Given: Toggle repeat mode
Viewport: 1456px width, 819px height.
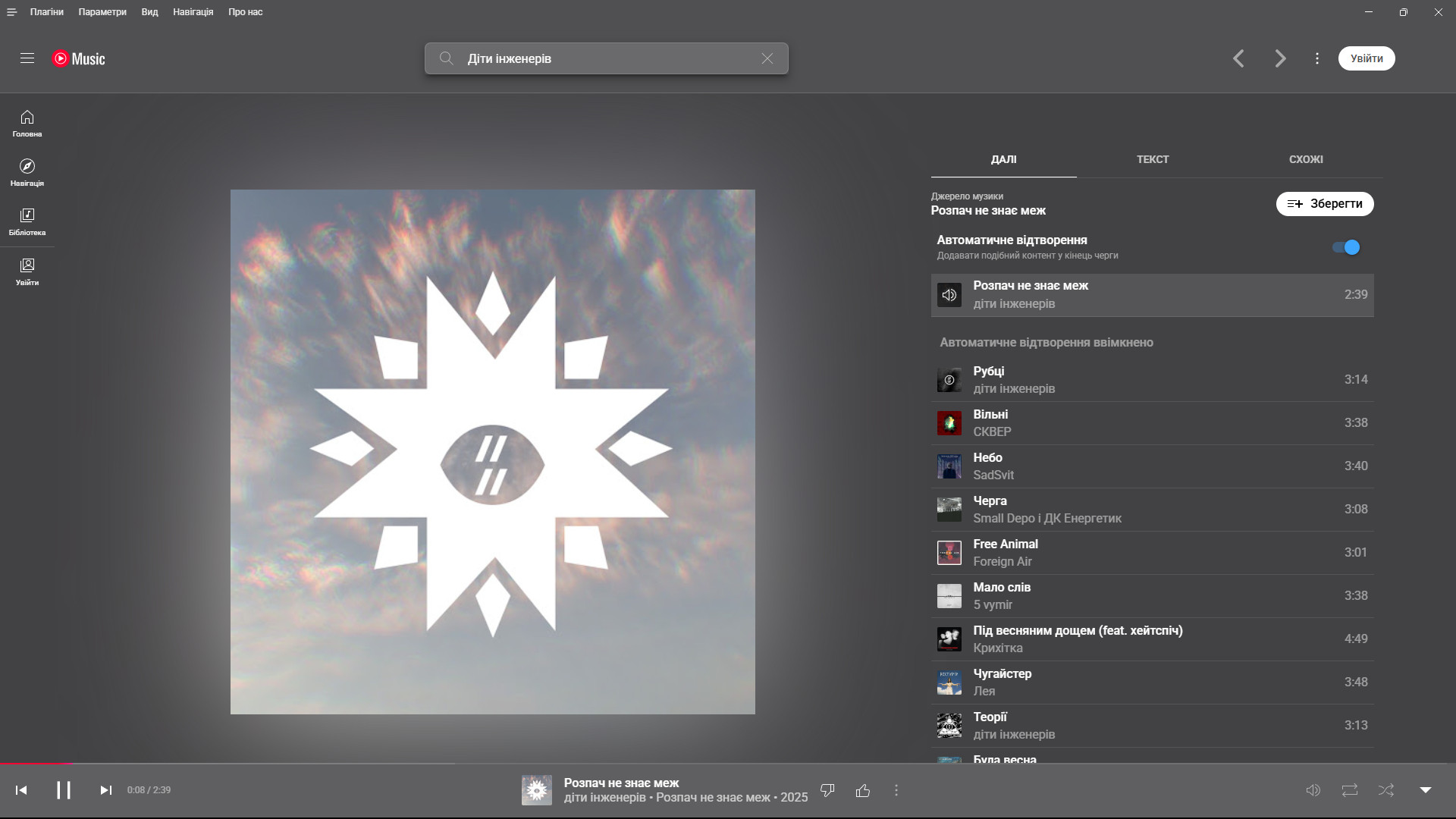Looking at the screenshot, I should click(1350, 790).
